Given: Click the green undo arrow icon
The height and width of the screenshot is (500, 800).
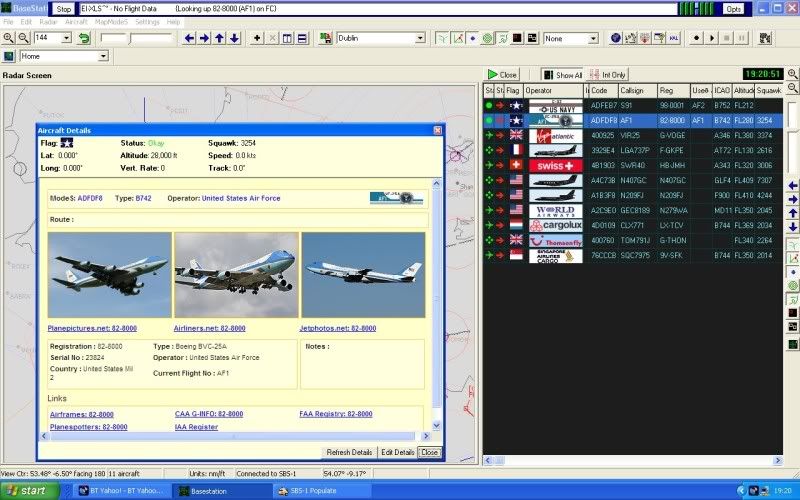Looking at the screenshot, I should coord(84,38).
